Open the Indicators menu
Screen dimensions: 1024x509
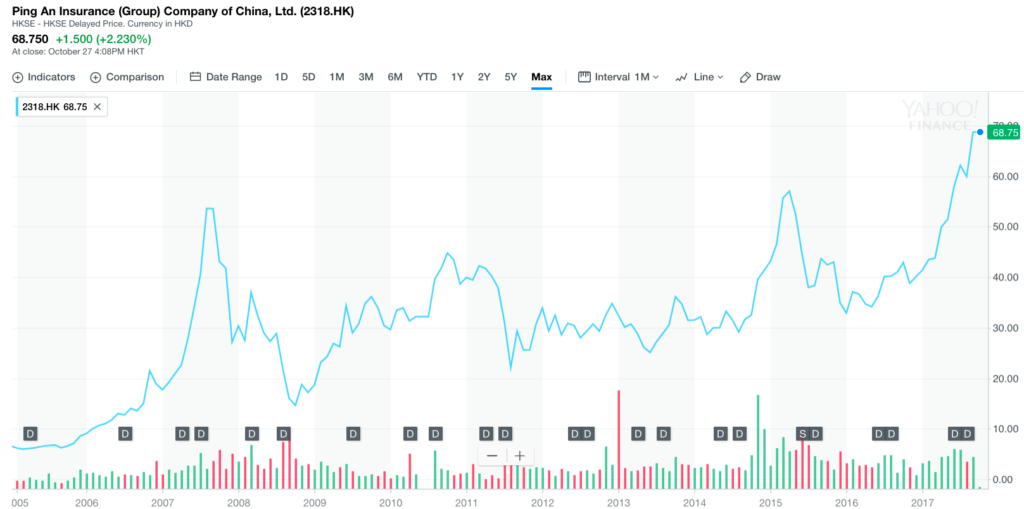point(44,77)
